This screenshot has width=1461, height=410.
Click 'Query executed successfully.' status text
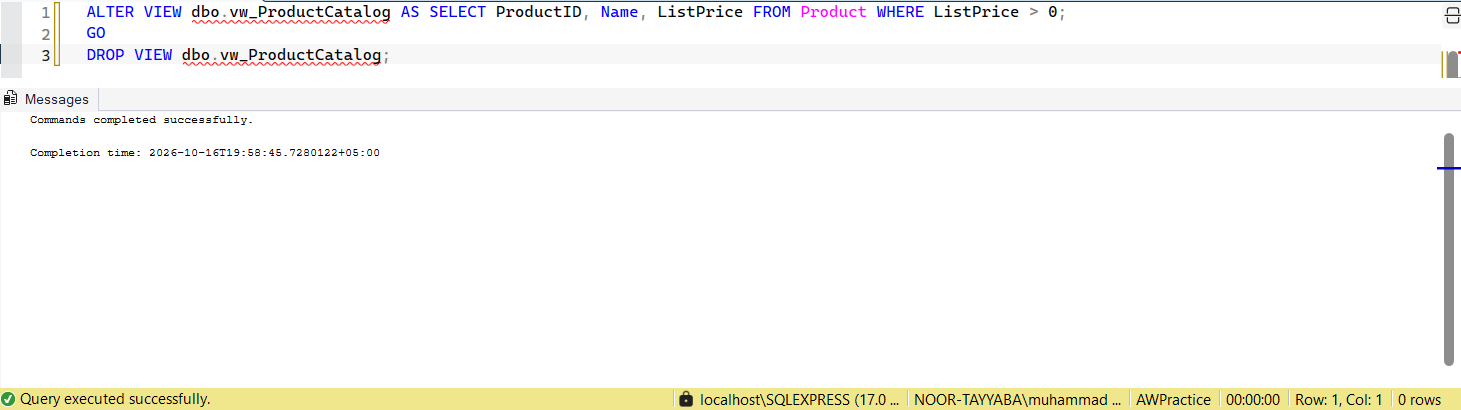(x=115, y=399)
